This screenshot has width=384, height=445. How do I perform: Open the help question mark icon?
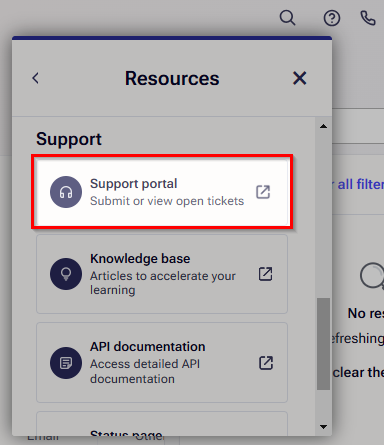pos(332,18)
